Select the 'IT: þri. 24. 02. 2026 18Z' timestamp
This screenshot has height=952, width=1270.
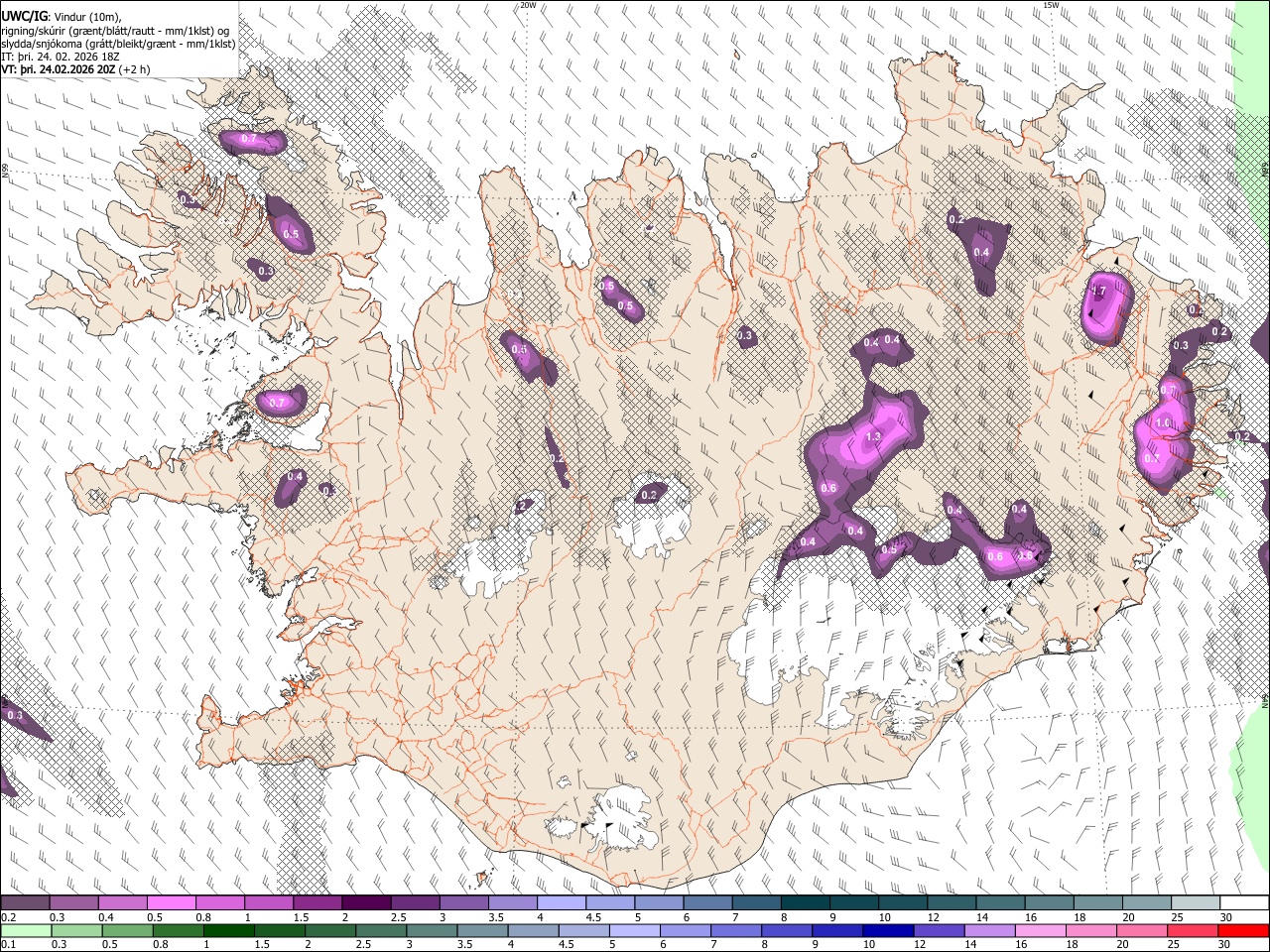(x=61, y=57)
